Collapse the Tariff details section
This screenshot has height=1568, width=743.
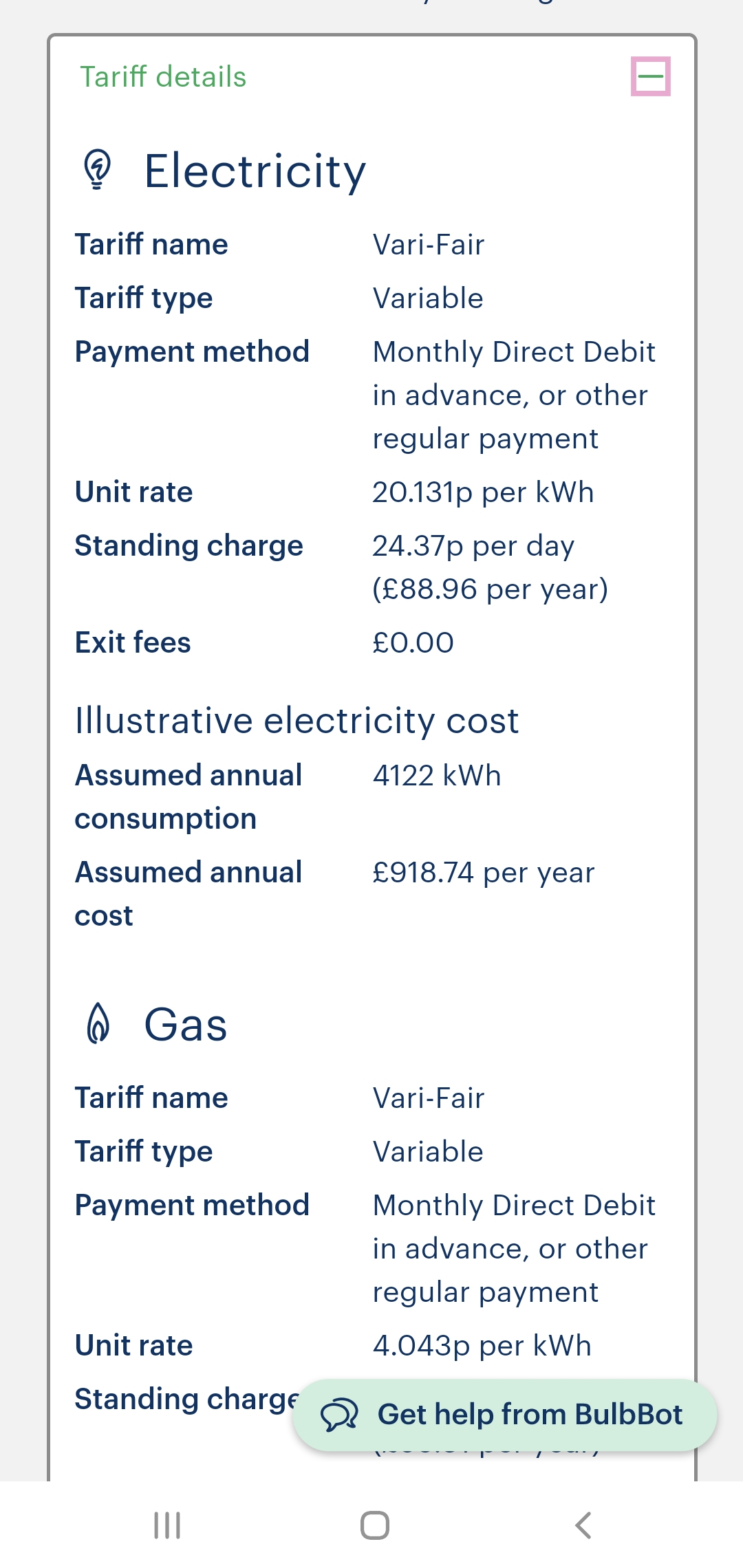tap(650, 76)
